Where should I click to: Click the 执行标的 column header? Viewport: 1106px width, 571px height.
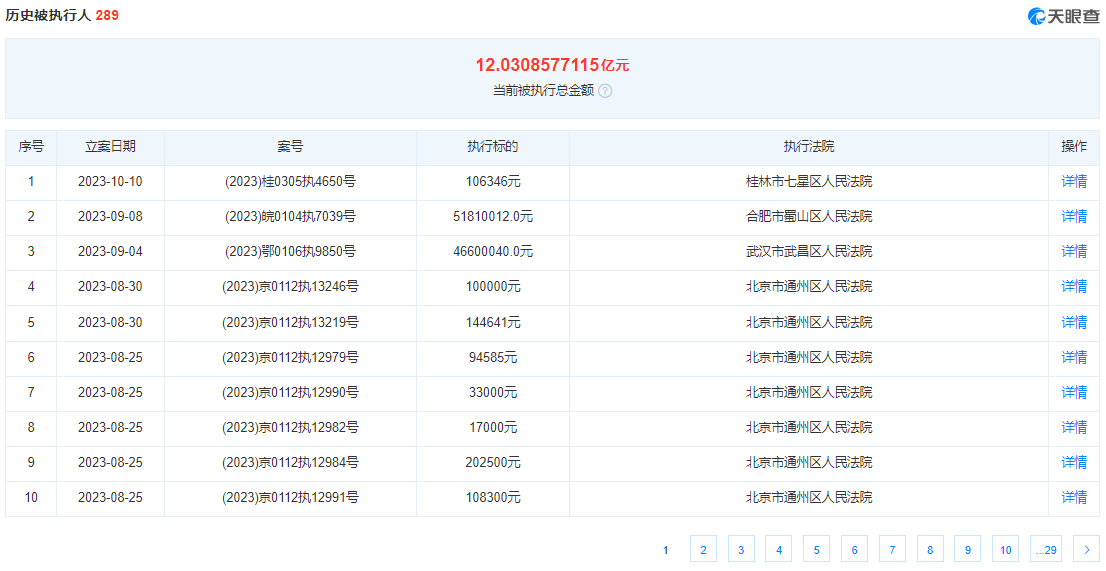click(x=493, y=147)
